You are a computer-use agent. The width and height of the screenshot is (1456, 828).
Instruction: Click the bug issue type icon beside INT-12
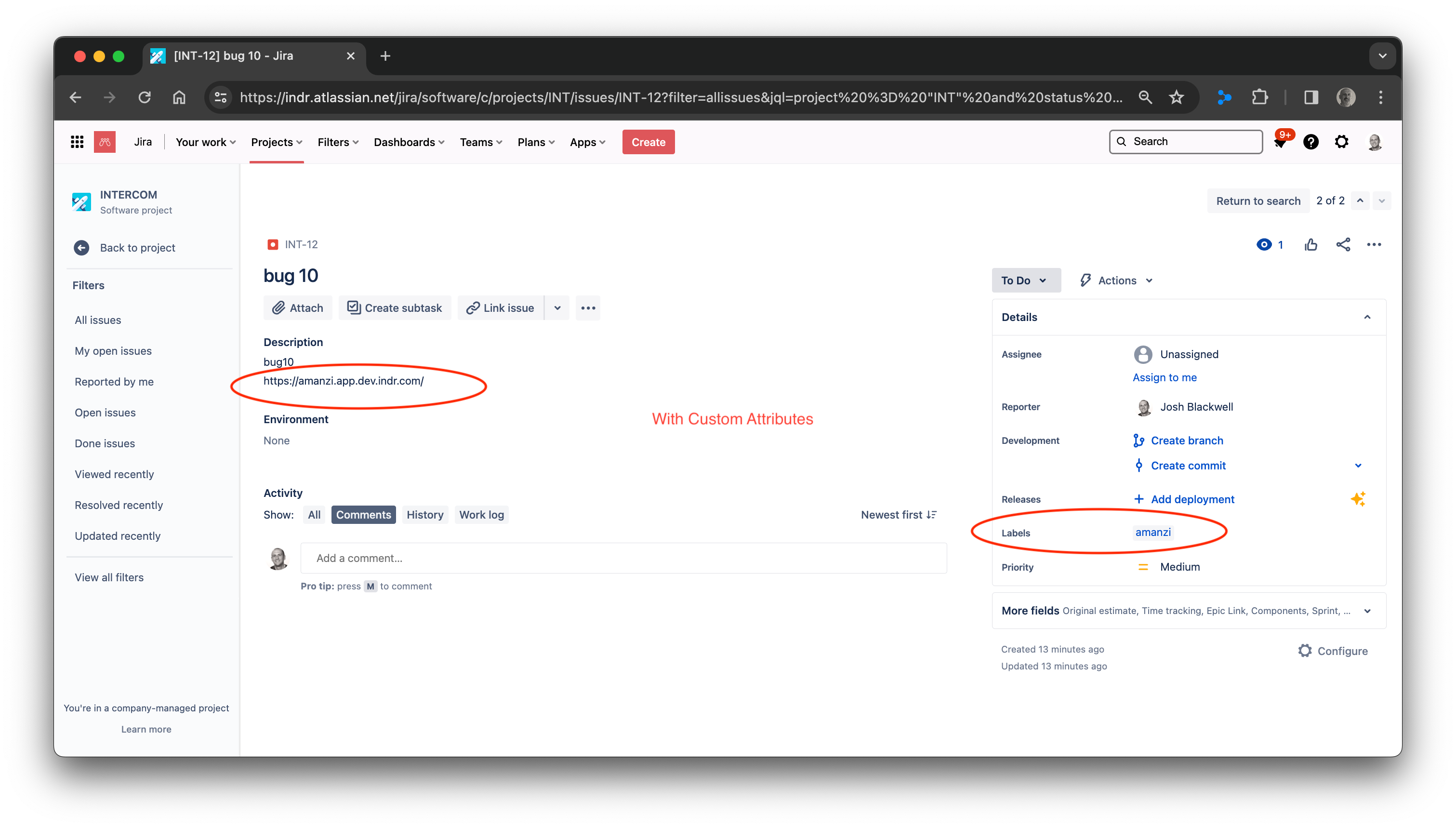click(x=272, y=244)
